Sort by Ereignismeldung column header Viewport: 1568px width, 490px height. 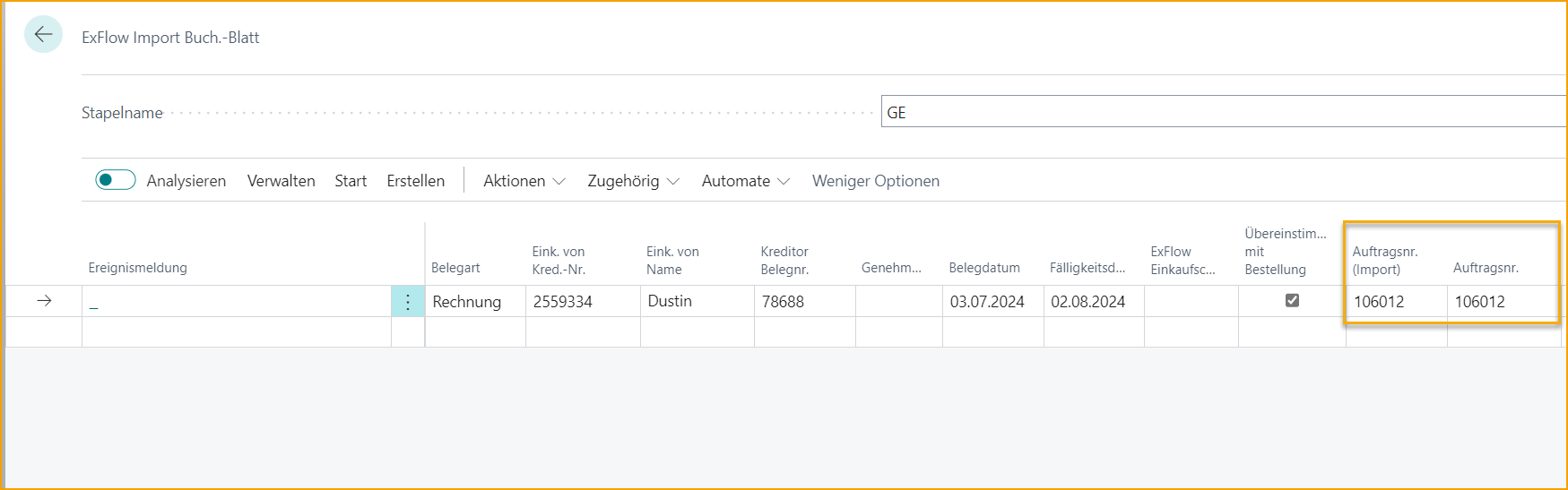click(x=138, y=268)
